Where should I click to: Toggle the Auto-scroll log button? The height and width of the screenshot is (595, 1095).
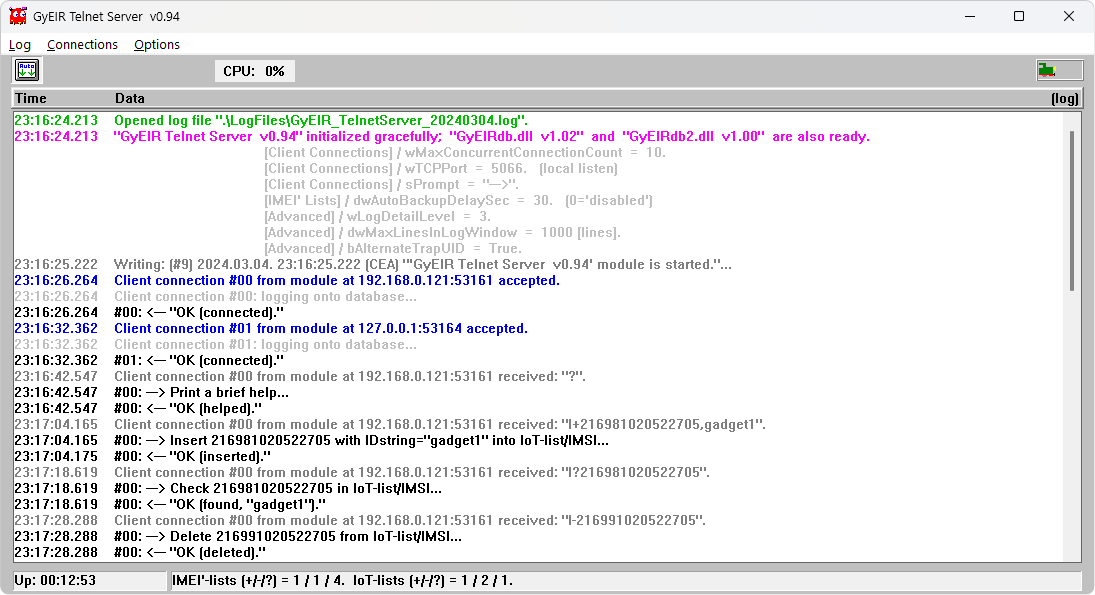[x=27, y=71]
